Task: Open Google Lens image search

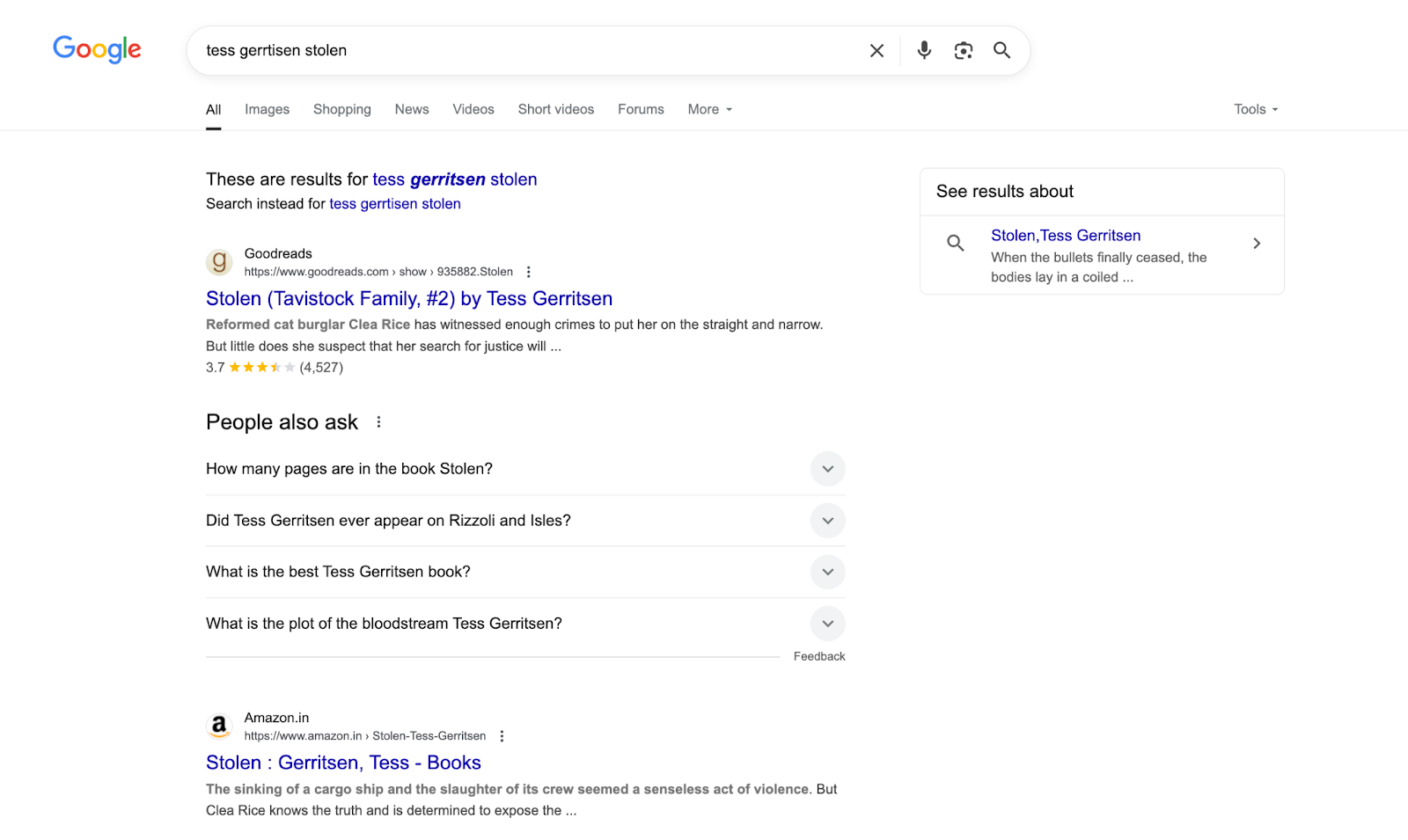Action: (x=963, y=50)
